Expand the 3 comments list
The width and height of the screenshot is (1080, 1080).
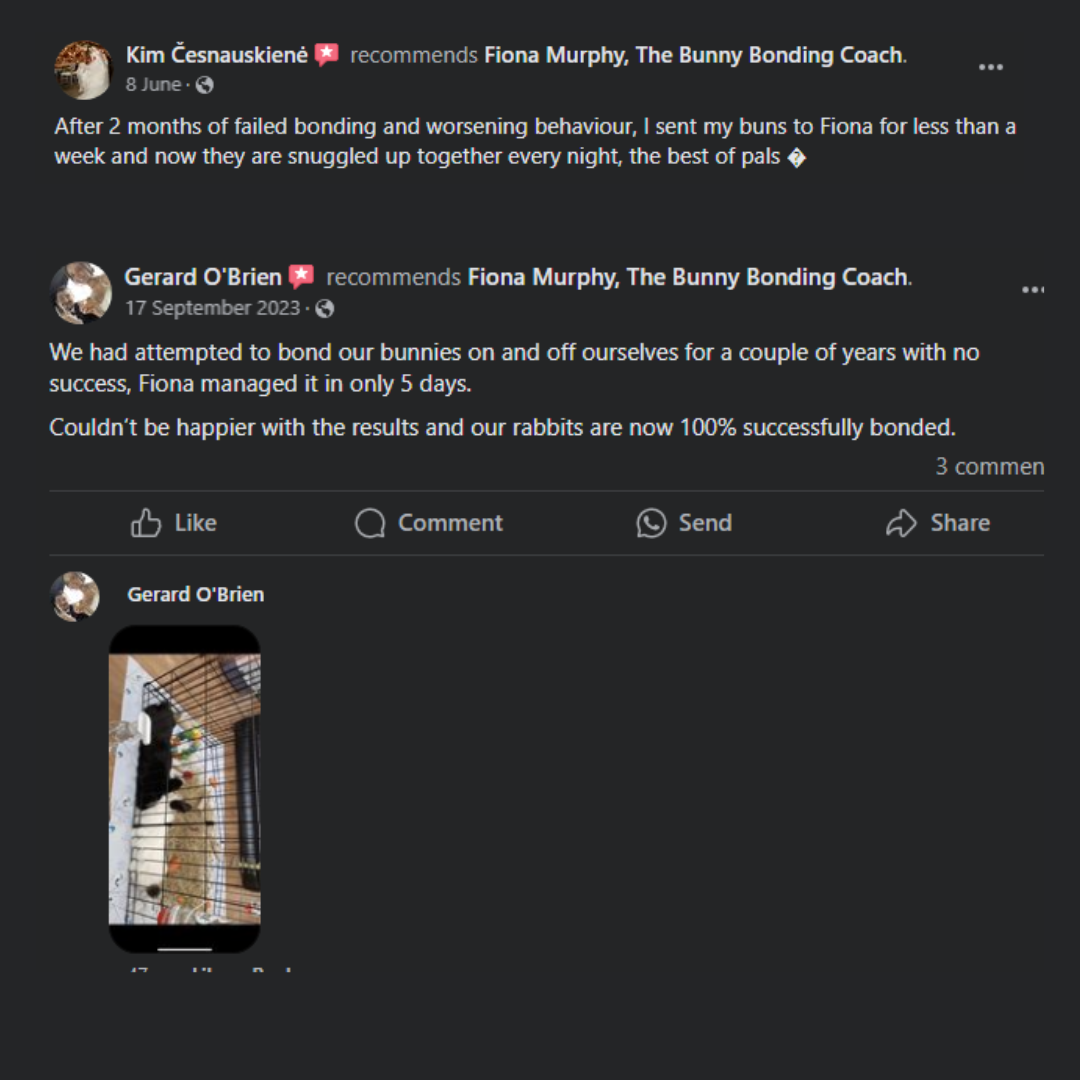[x=989, y=467]
